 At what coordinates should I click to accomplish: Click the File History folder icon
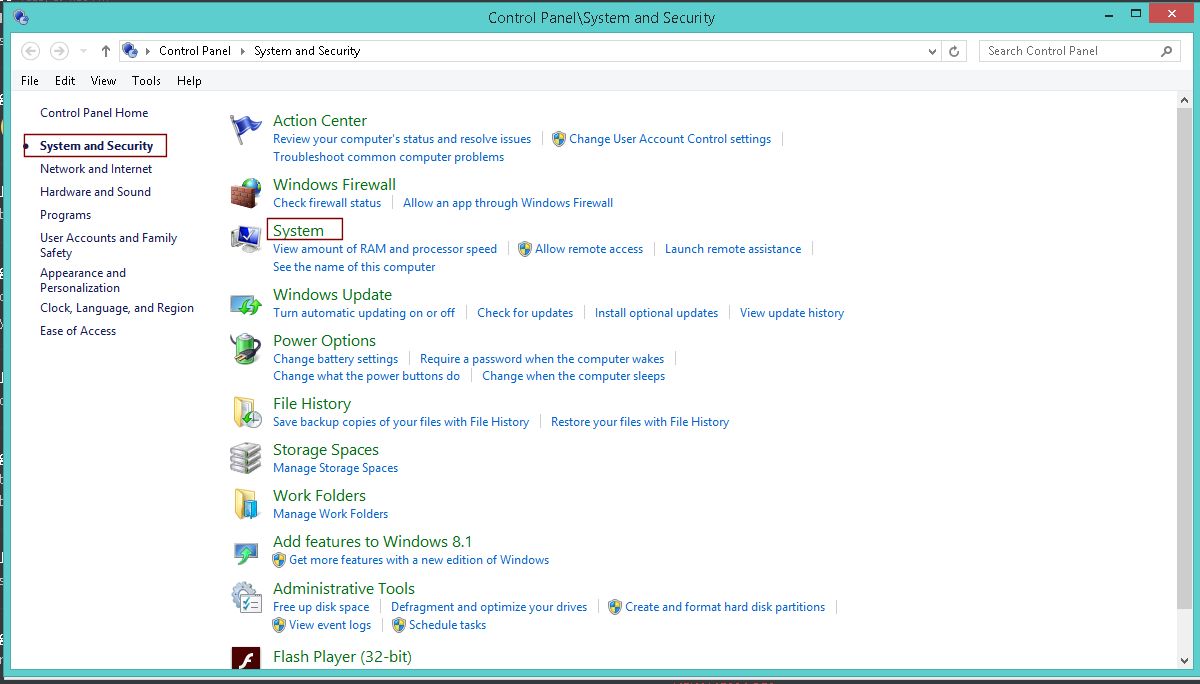[x=245, y=412]
